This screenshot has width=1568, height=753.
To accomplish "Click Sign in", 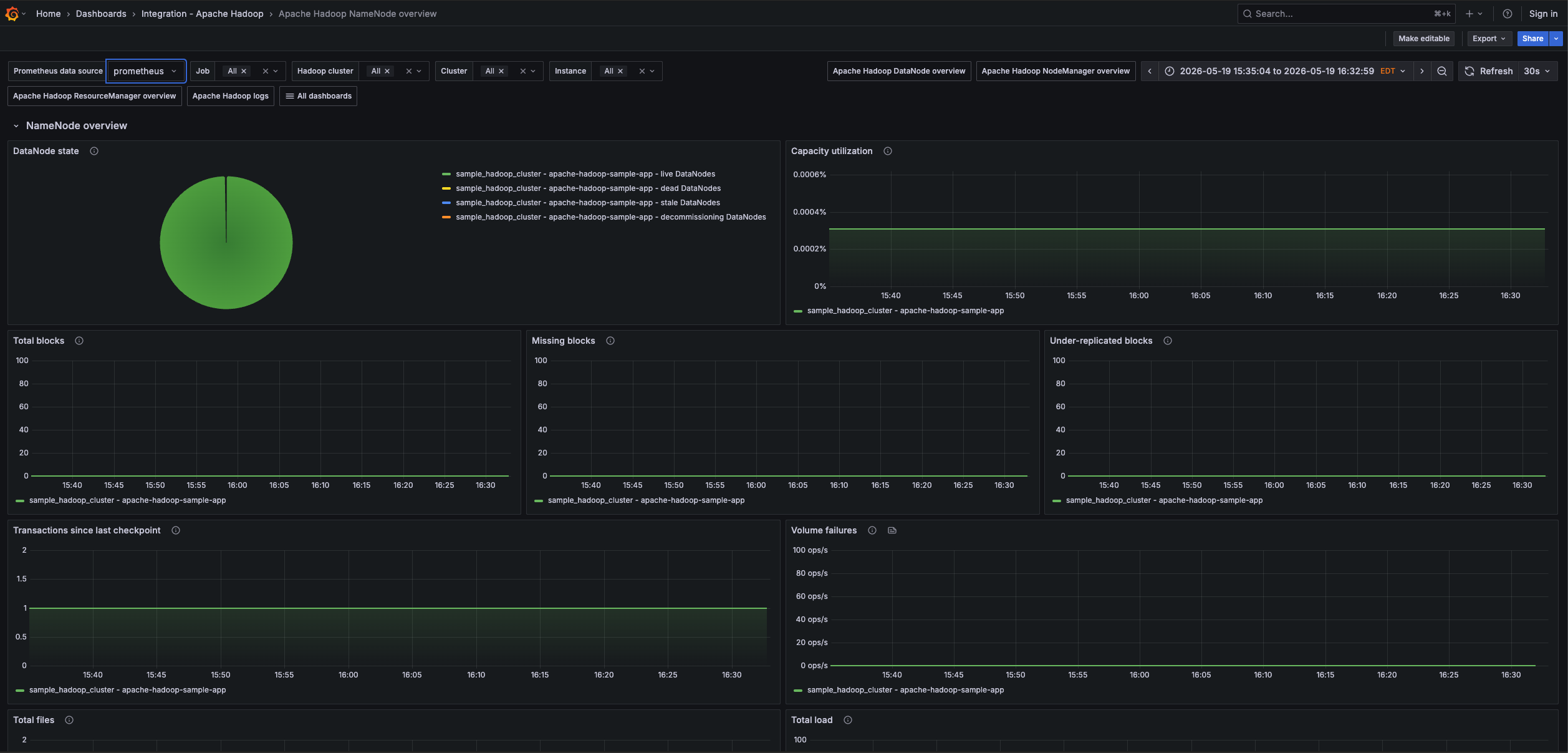I will [x=1543, y=14].
